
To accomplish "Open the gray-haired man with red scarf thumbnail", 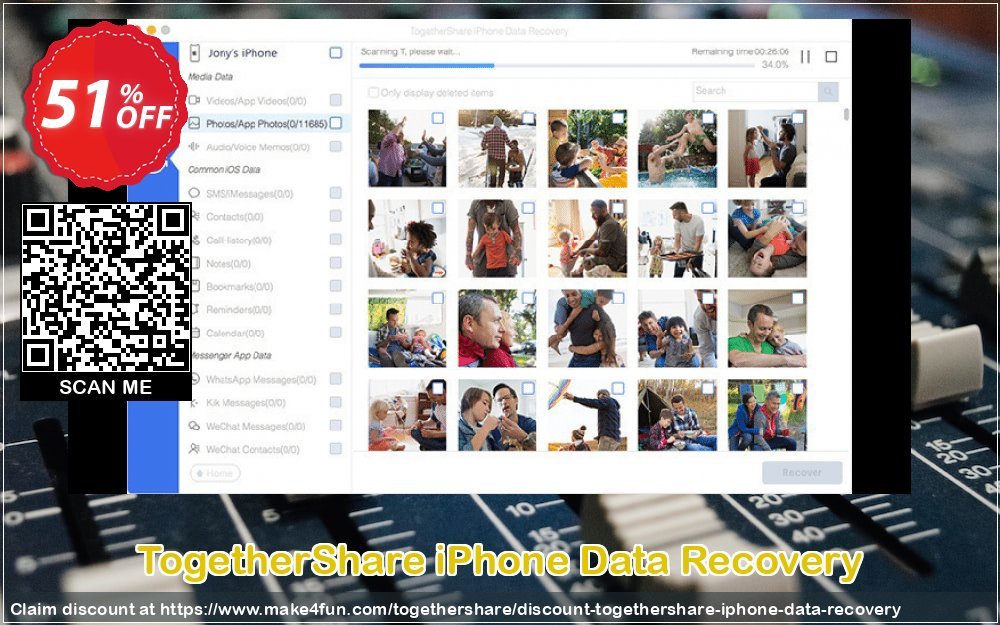I will pyautogui.click(x=497, y=328).
